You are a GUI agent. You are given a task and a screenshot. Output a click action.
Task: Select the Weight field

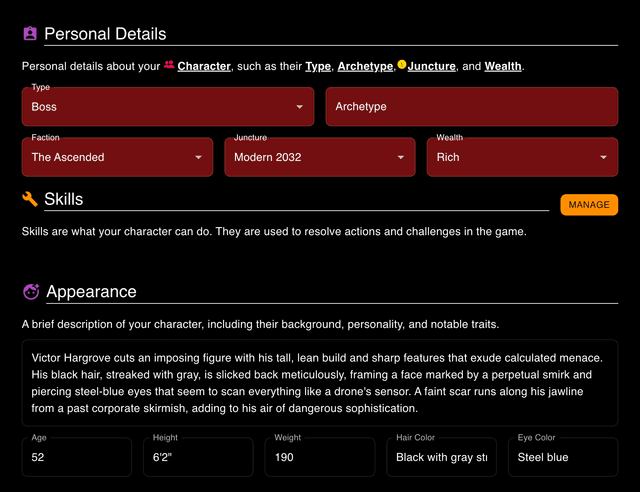click(320, 457)
